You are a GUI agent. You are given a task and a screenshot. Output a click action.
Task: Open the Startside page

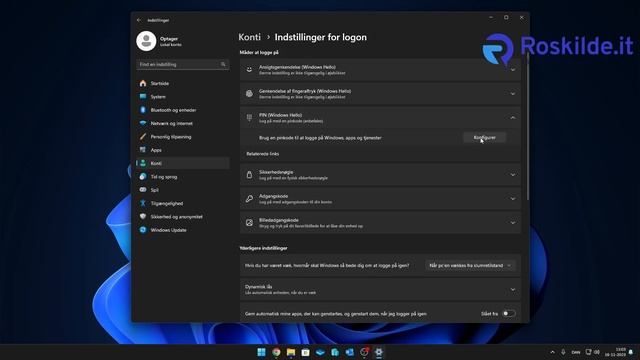[182, 83]
